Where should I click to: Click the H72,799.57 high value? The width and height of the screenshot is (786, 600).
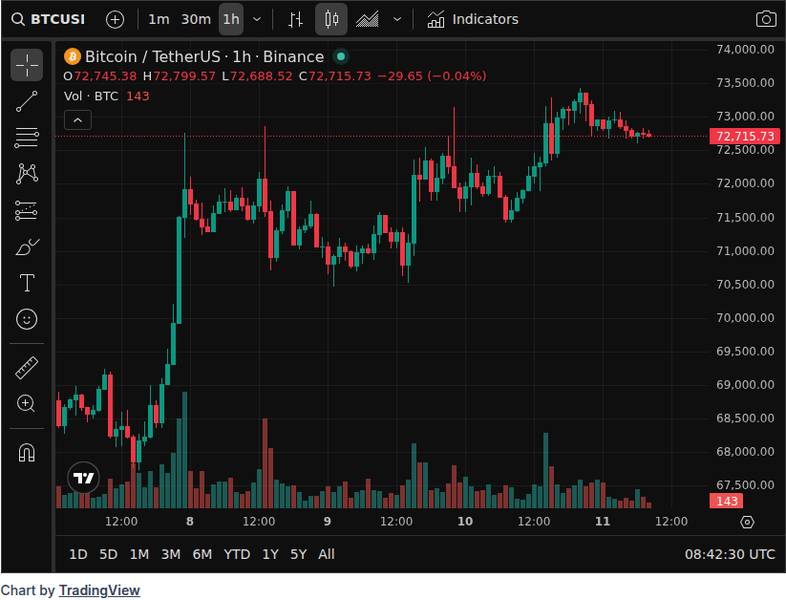click(179, 76)
